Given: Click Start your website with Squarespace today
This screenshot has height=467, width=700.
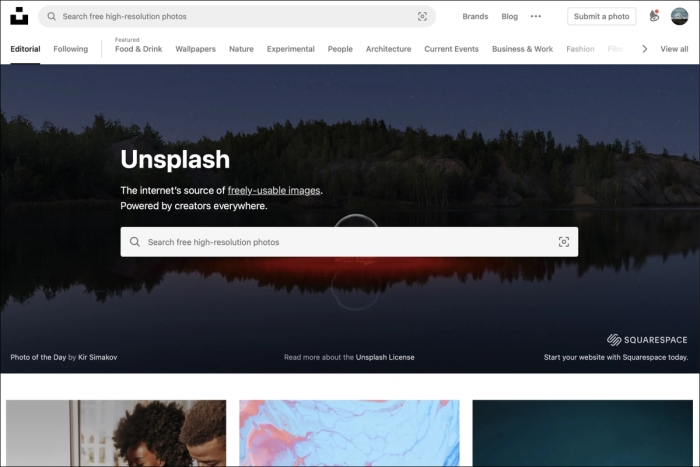Looking at the screenshot, I should point(616,357).
